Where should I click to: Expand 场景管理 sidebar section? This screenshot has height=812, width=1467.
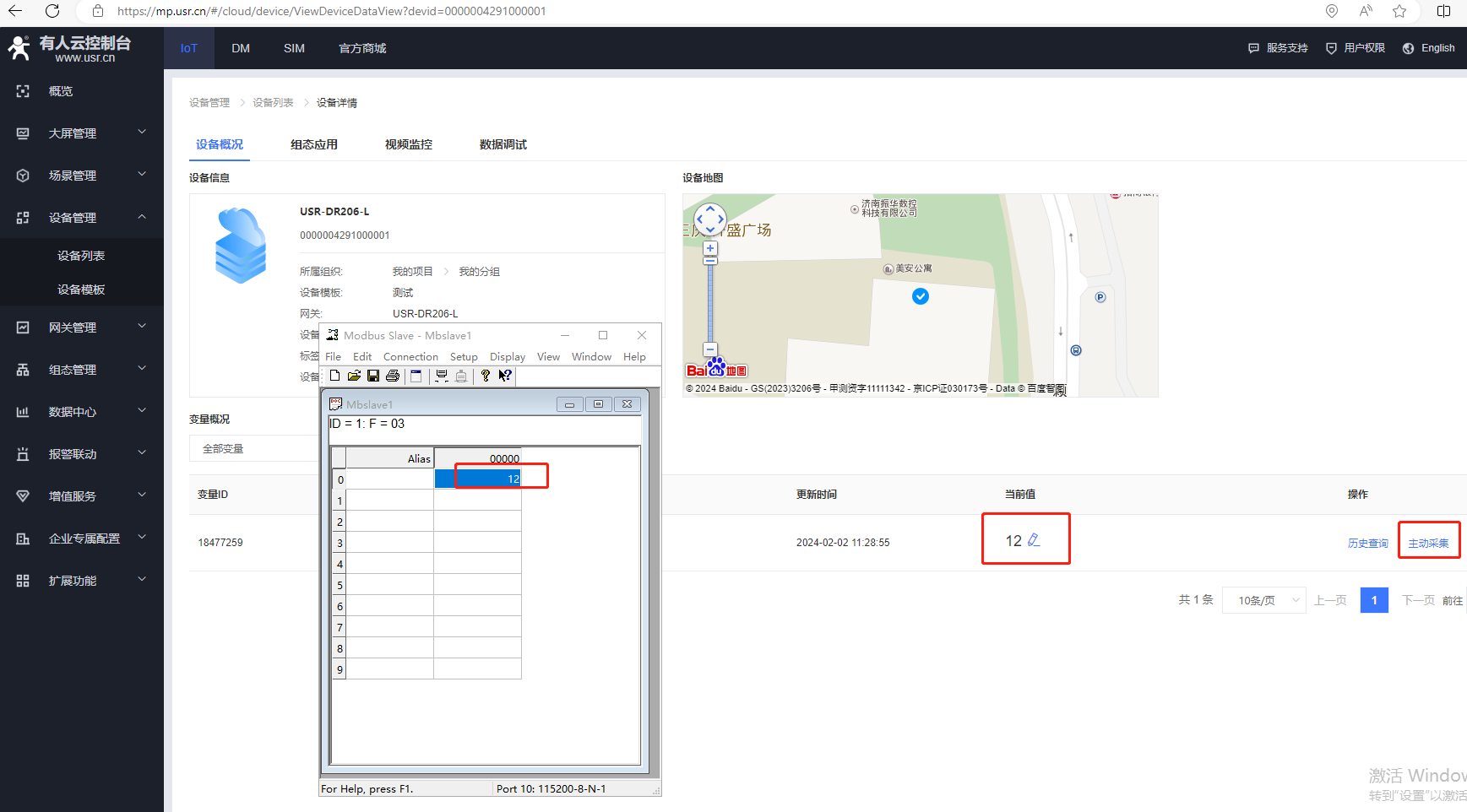point(82,175)
